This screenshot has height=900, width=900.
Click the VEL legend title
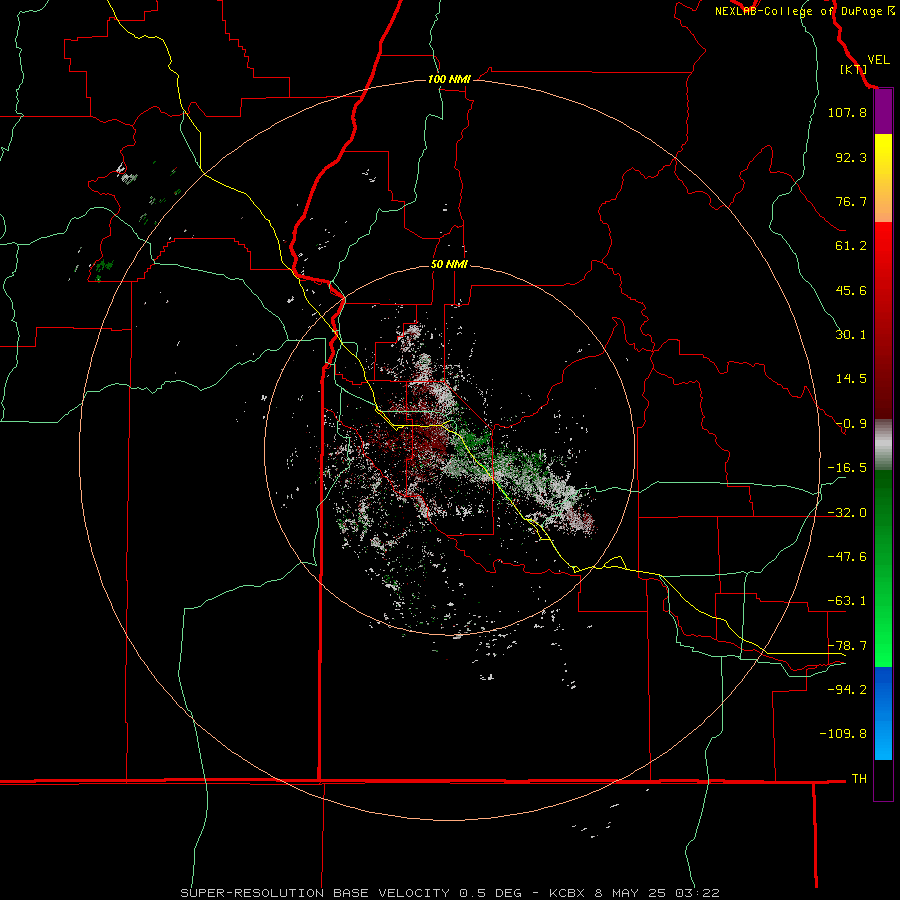(x=878, y=60)
